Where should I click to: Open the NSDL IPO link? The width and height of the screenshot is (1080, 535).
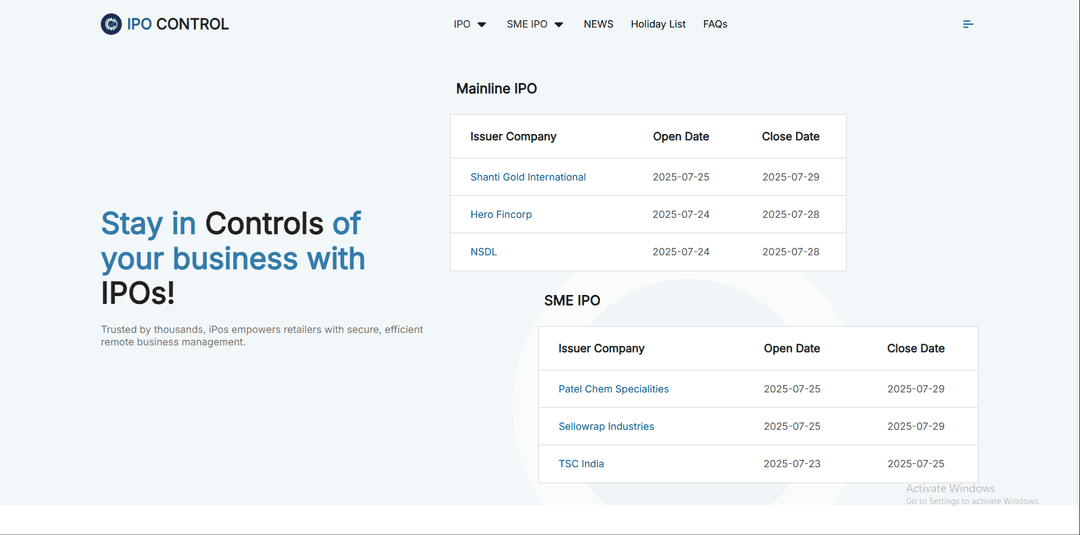tap(484, 252)
